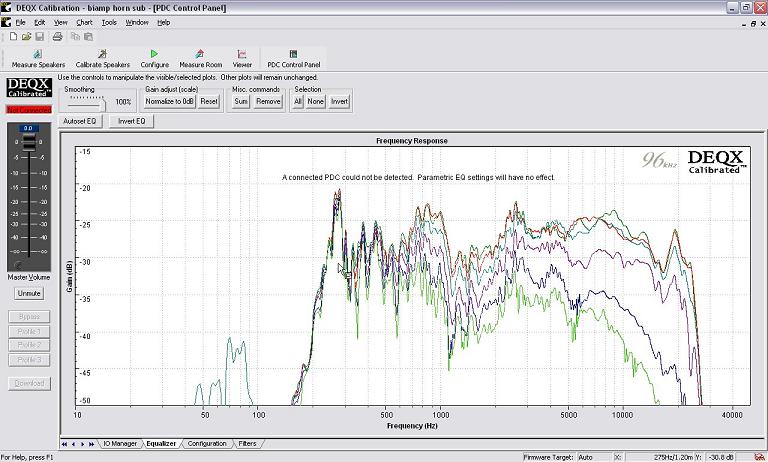Click the Bypass button
768x462 pixels.
click(x=29, y=316)
